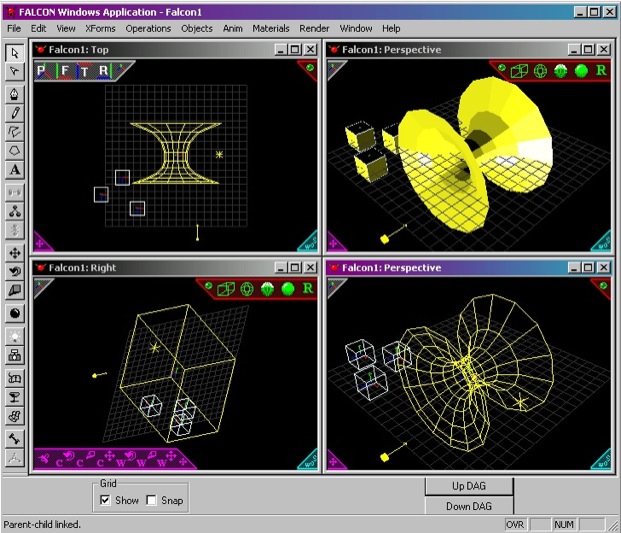Switch Top window to P perspective view

(42, 71)
